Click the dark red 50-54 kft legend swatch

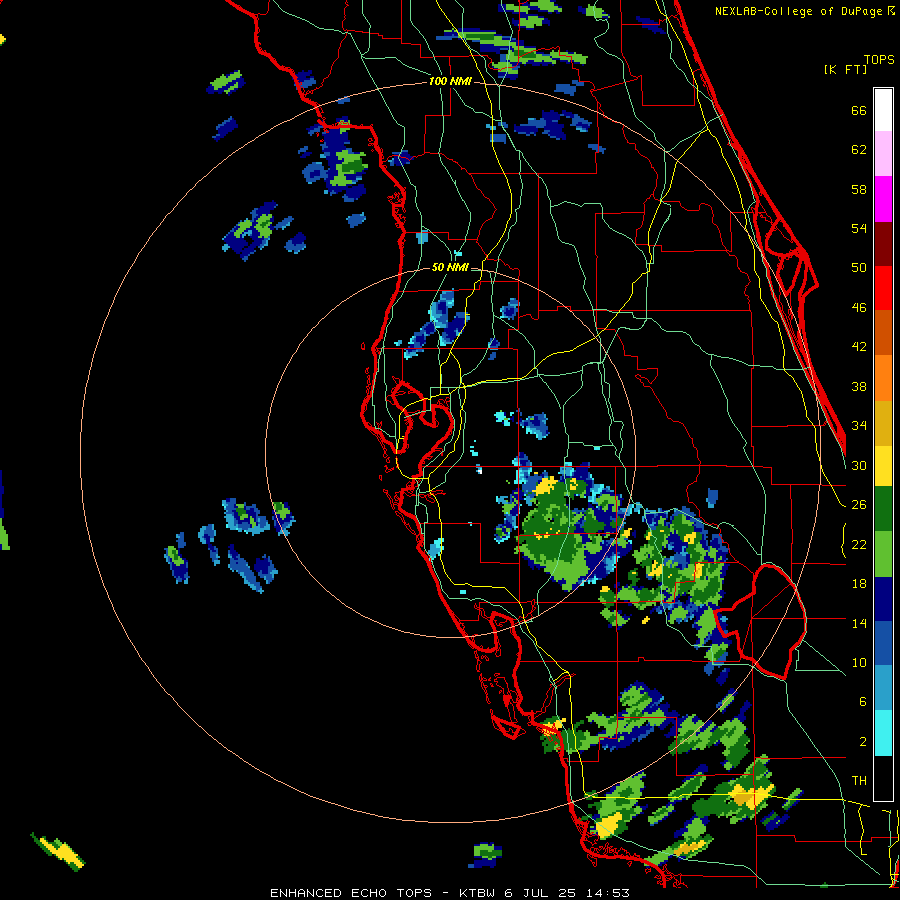coord(883,244)
